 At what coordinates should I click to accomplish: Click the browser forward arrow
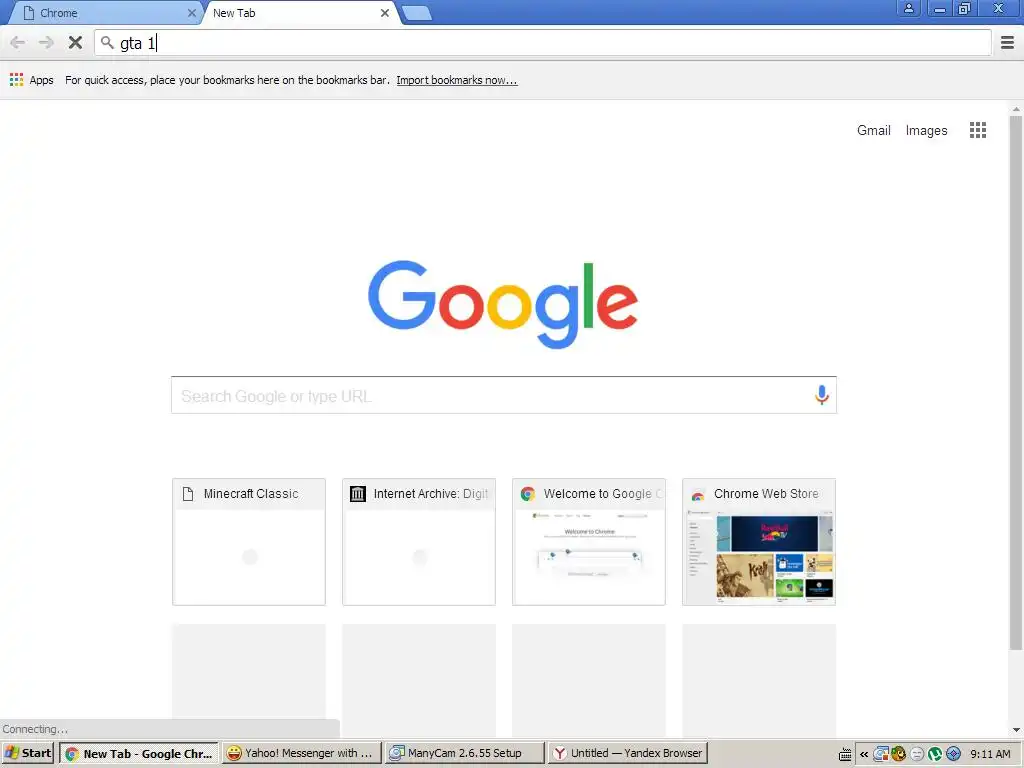(x=46, y=43)
